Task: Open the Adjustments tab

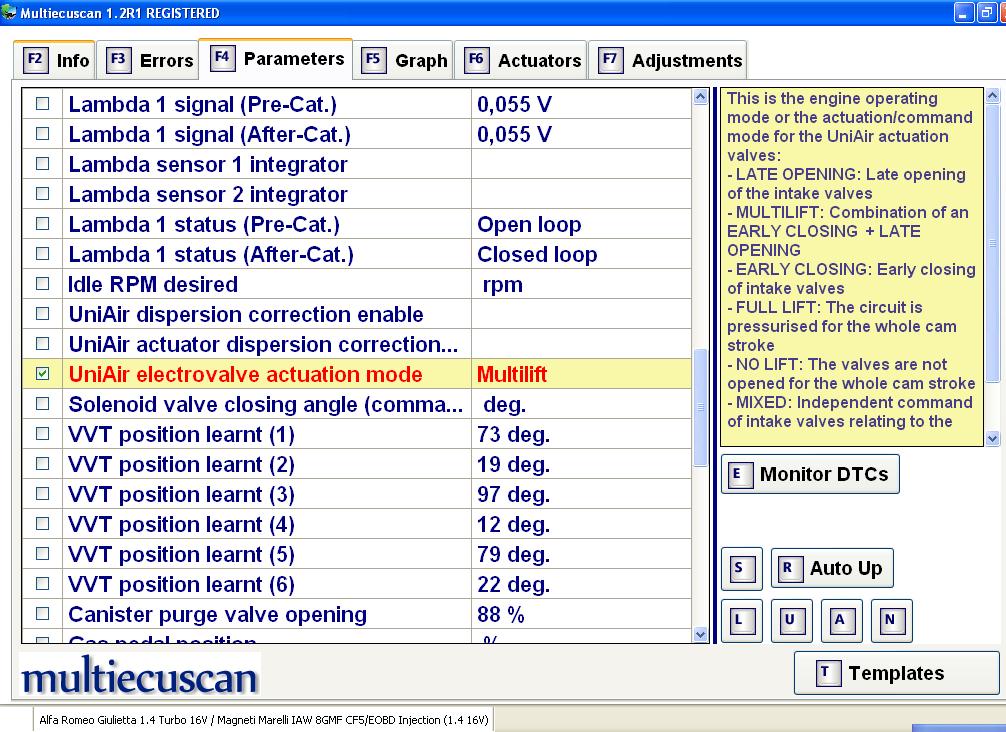Action: [x=669, y=60]
